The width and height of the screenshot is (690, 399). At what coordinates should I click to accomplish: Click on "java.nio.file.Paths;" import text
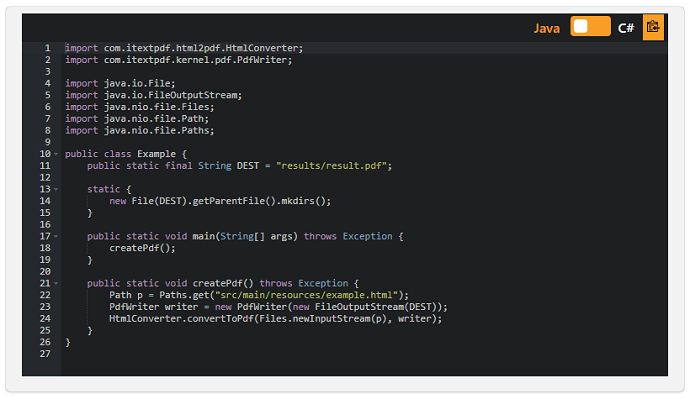159,130
